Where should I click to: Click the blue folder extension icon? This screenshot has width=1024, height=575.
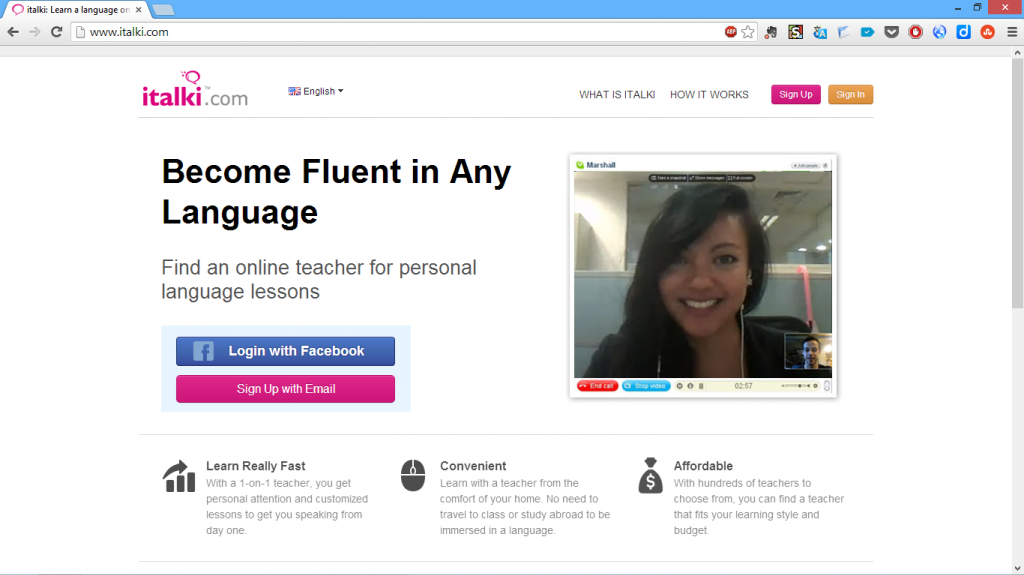(x=843, y=31)
